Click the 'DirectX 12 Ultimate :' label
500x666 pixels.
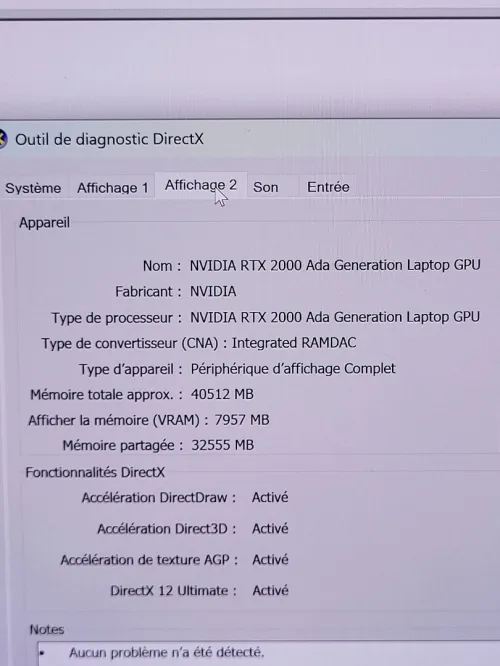click(x=173, y=591)
